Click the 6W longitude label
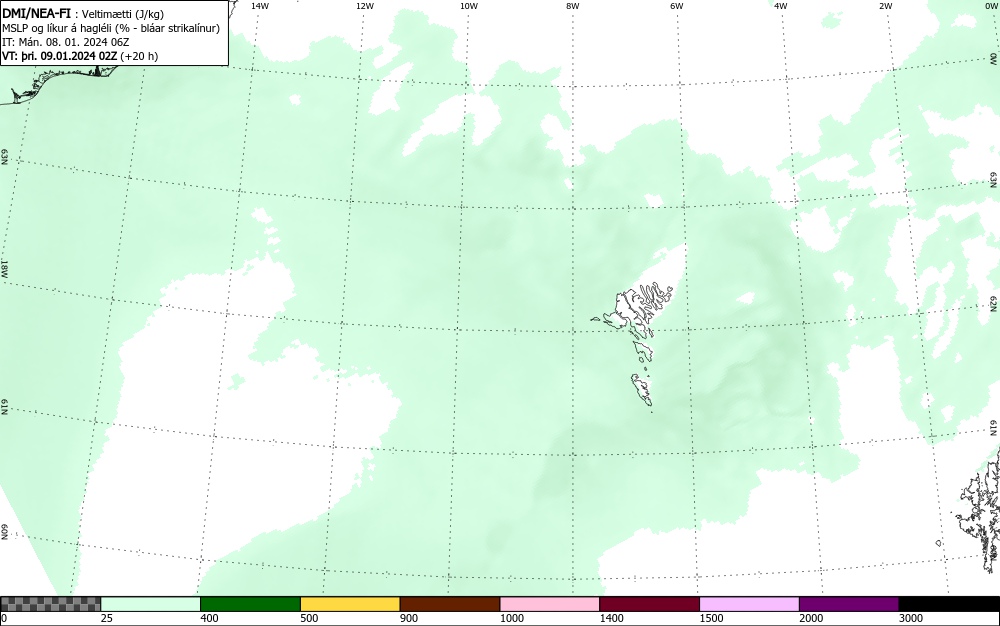 click(x=677, y=6)
